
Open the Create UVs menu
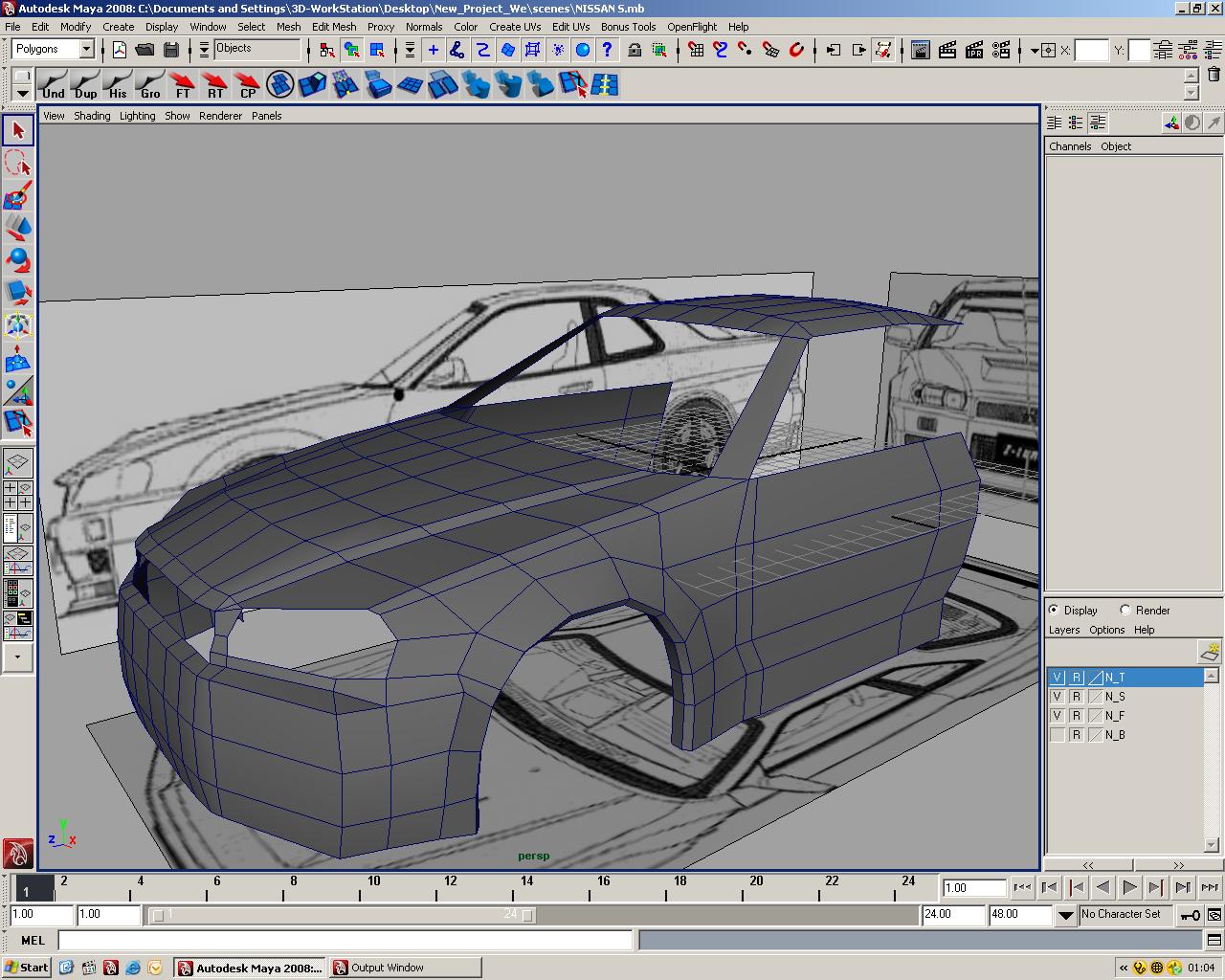[515, 27]
